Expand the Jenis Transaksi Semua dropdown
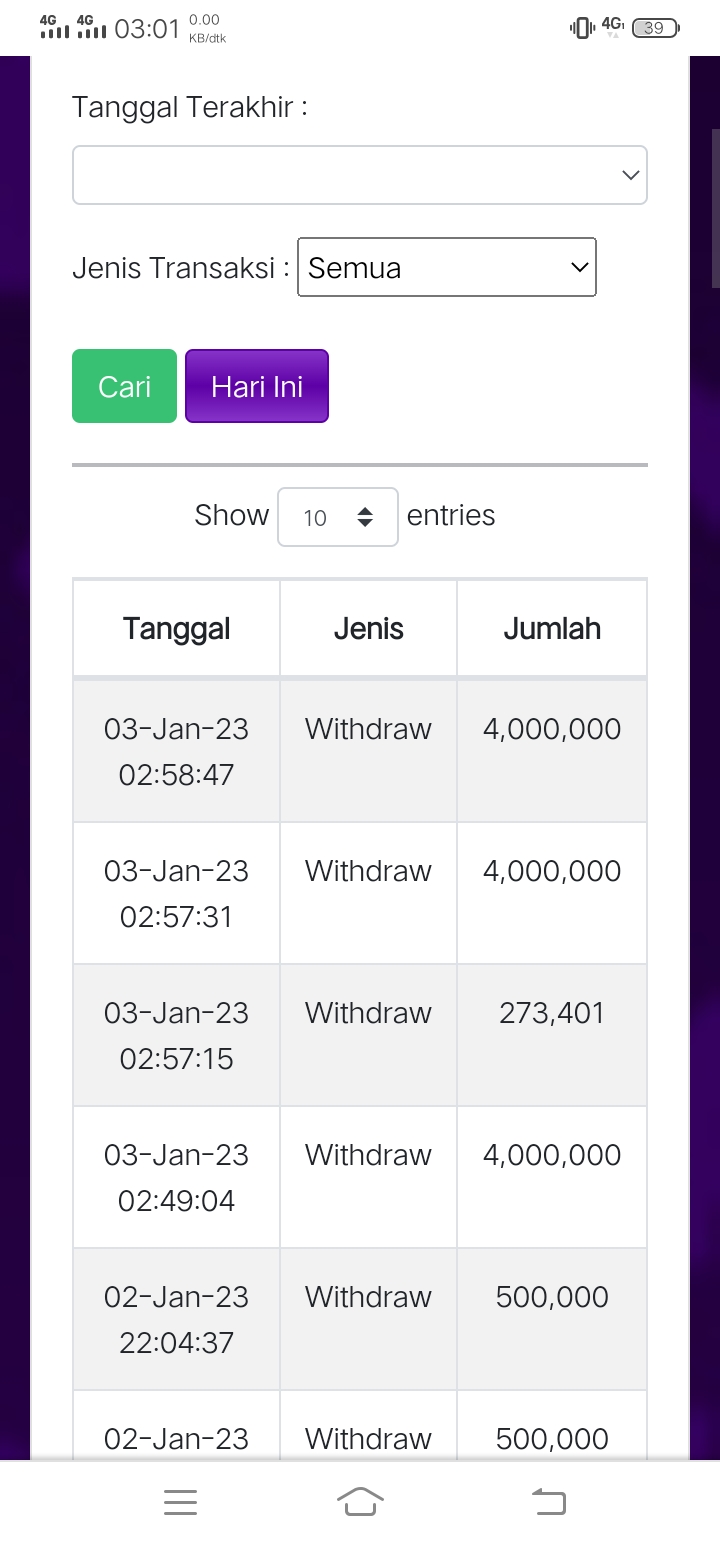Screen dimensions: 720x1544 point(447,267)
